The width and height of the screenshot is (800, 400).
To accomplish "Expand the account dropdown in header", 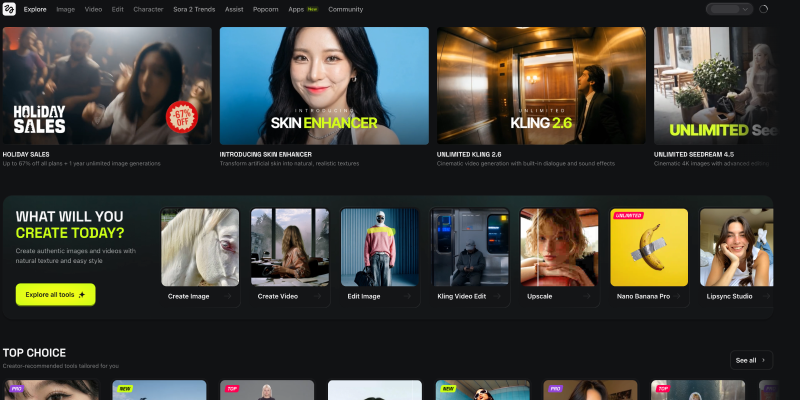I will click(730, 9).
